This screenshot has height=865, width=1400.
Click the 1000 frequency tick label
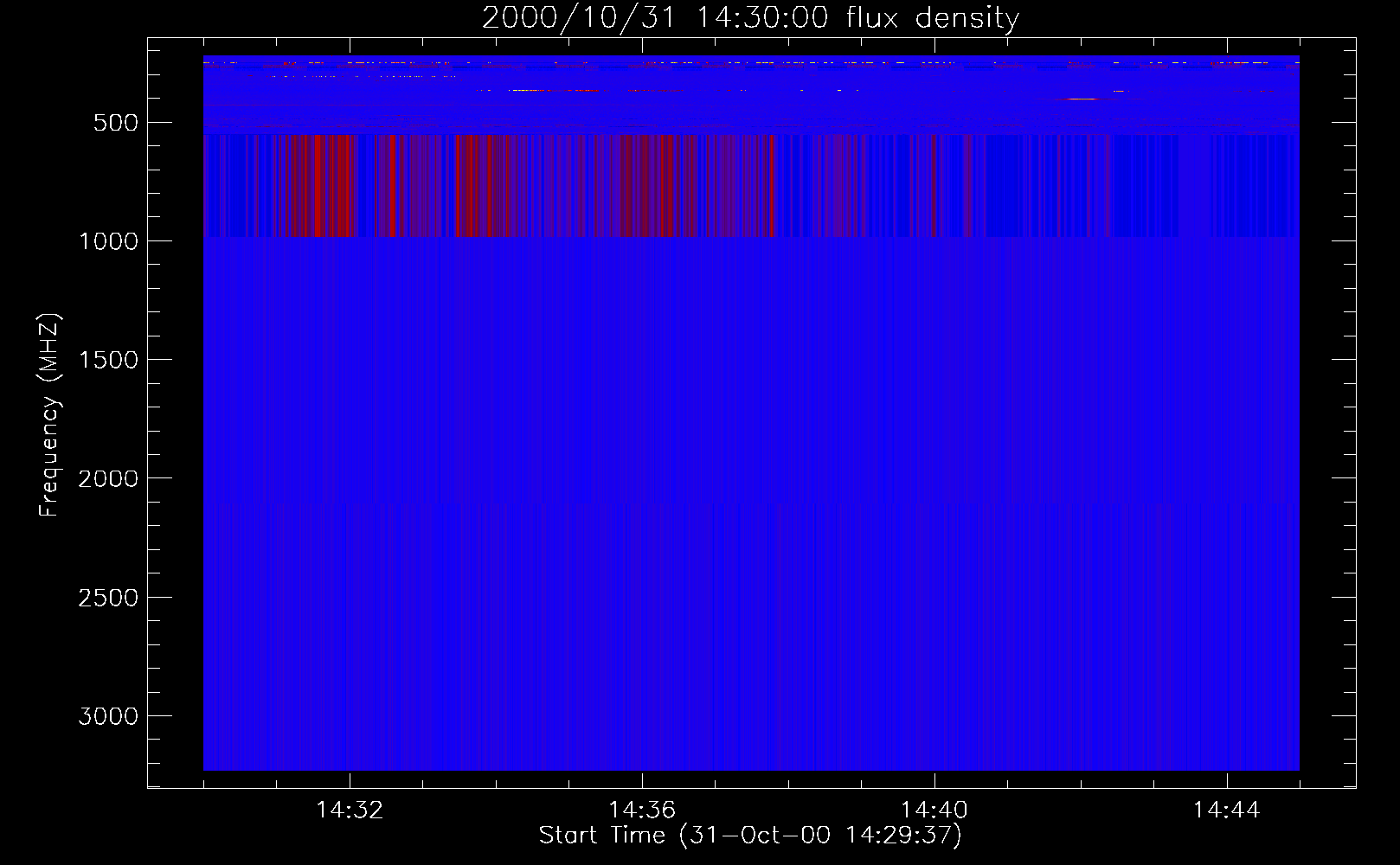pos(108,241)
